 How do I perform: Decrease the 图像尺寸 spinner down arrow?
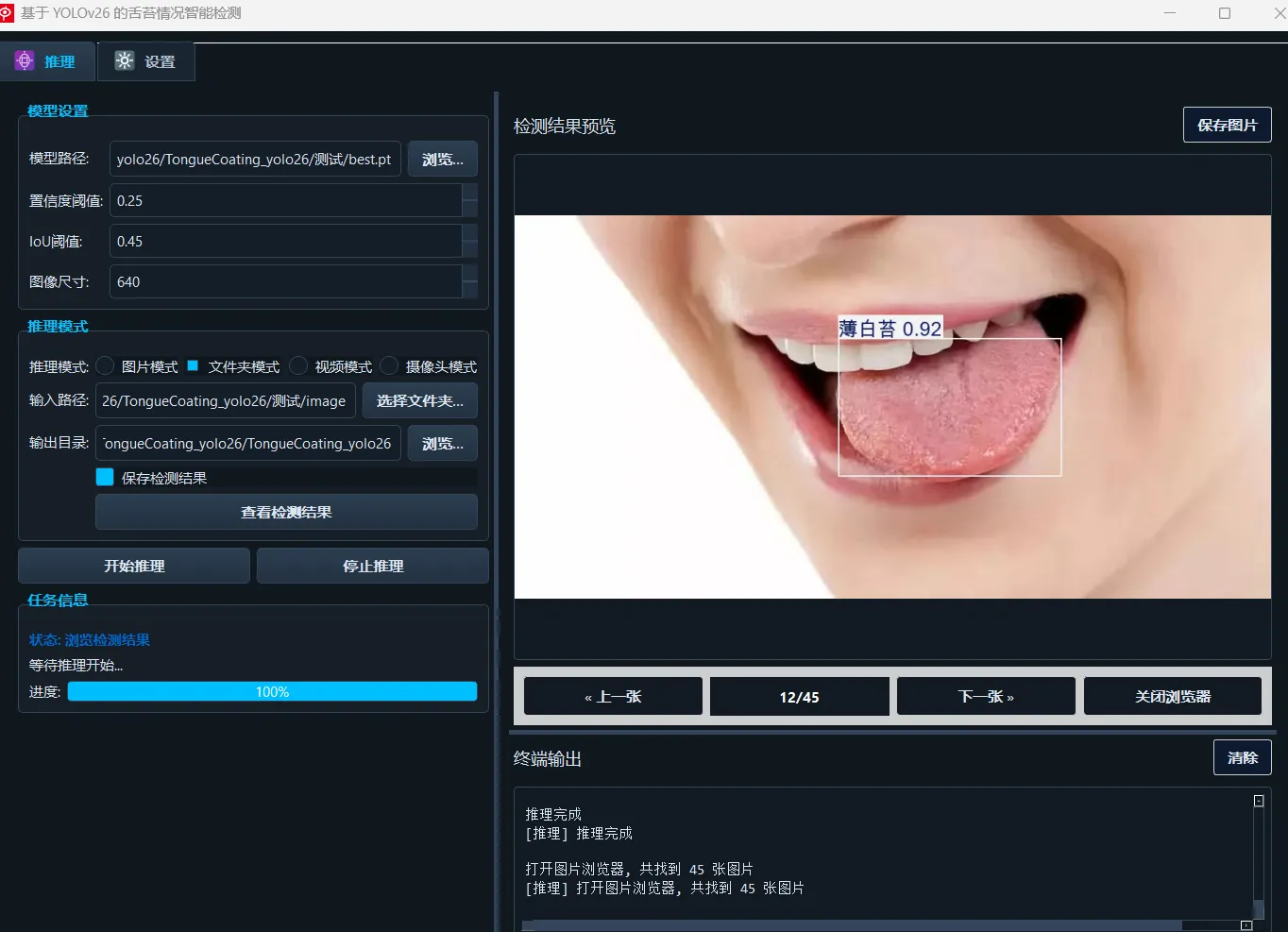tap(470, 290)
